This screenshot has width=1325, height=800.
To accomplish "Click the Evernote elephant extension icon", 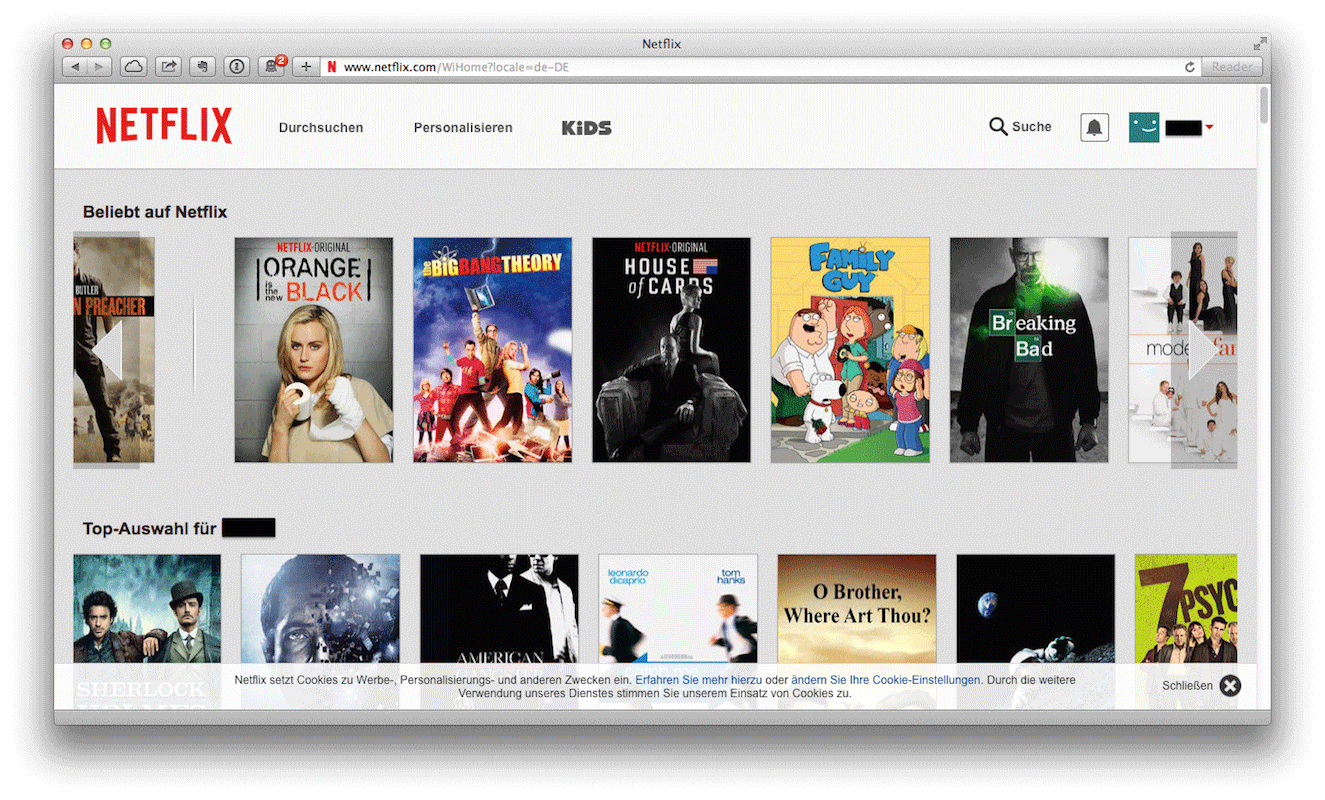I will (x=202, y=67).
